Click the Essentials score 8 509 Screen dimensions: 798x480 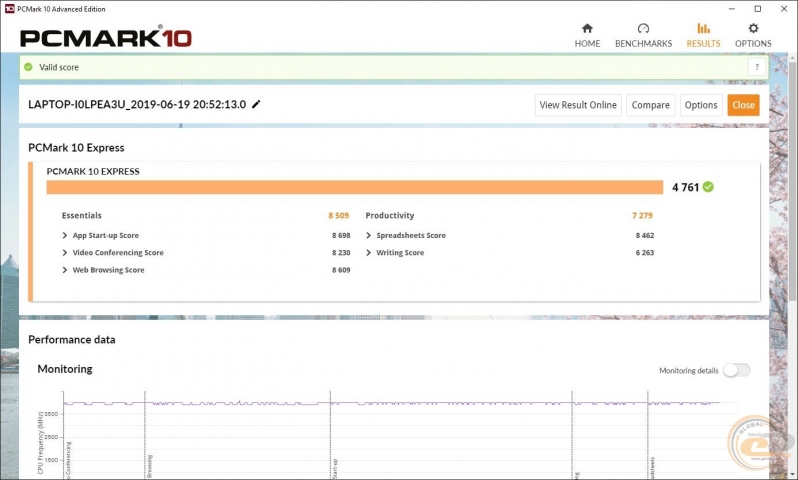[x=338, y=215]
